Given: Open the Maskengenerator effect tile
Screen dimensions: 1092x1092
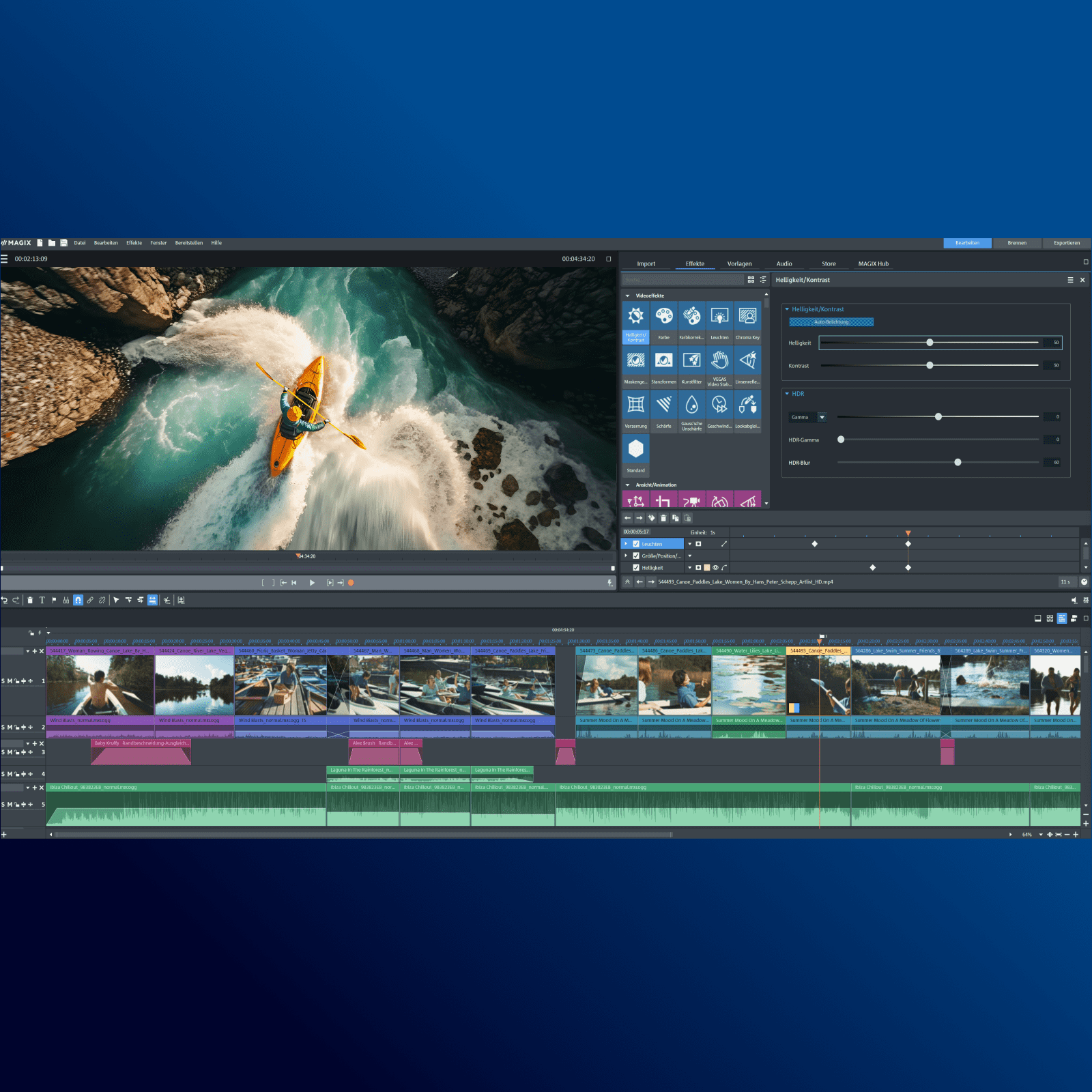Looking at the screenshot, I should [635, 367].
